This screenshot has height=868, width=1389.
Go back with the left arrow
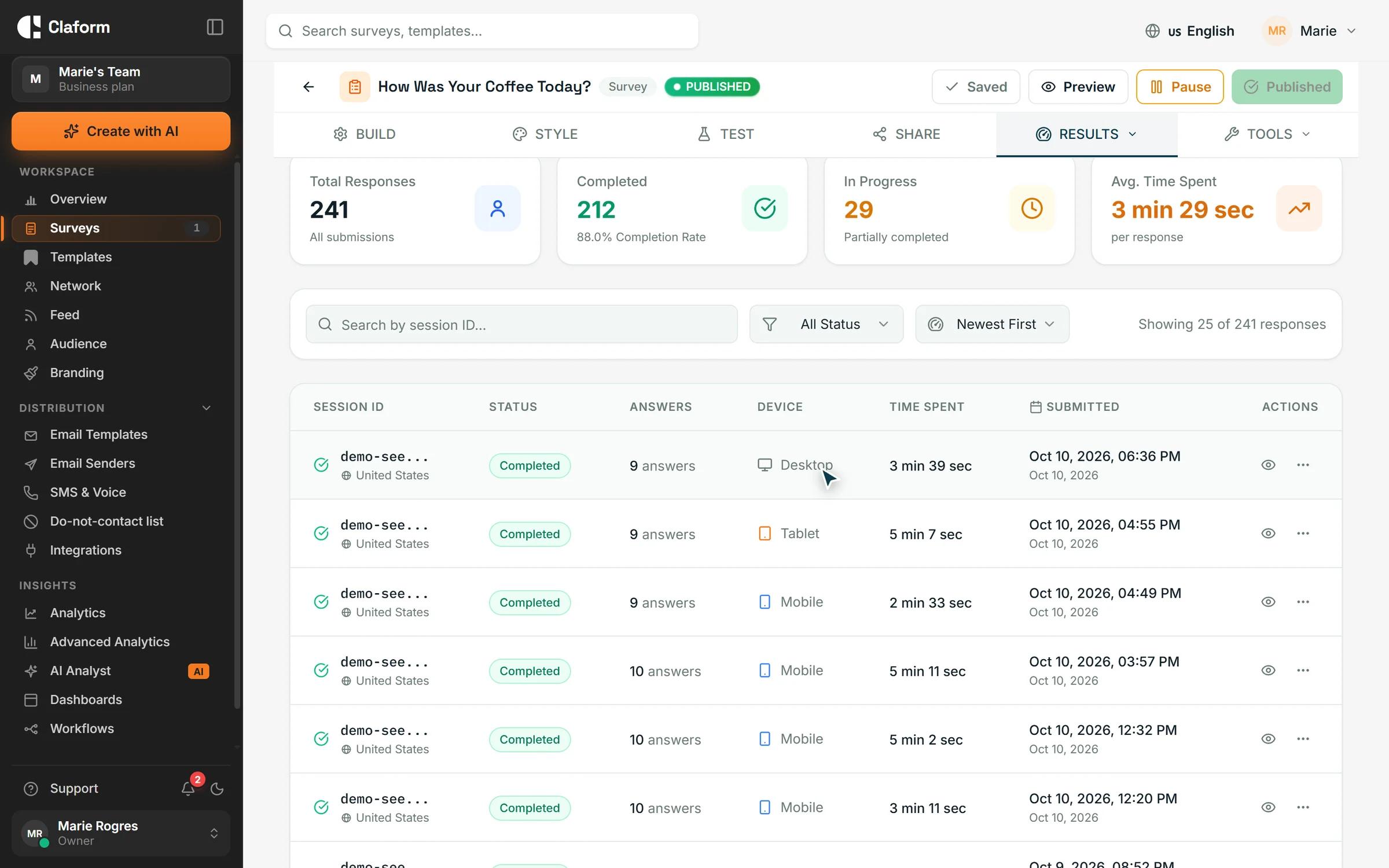coord(308,87)
